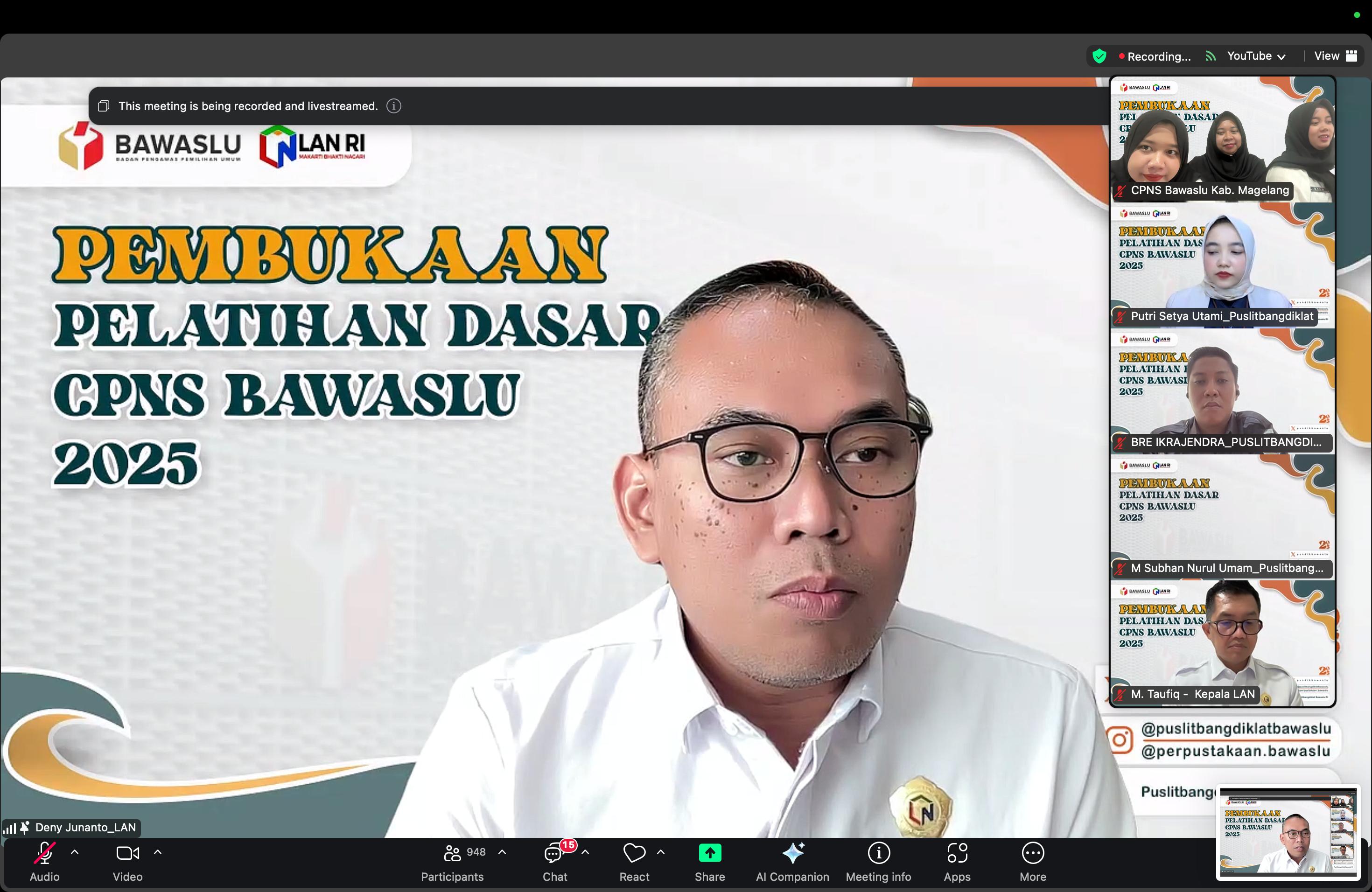Click the recording info icon in the banner
Image resolution: width=1372 pixels, height=892 pixels.
point(394,106)
